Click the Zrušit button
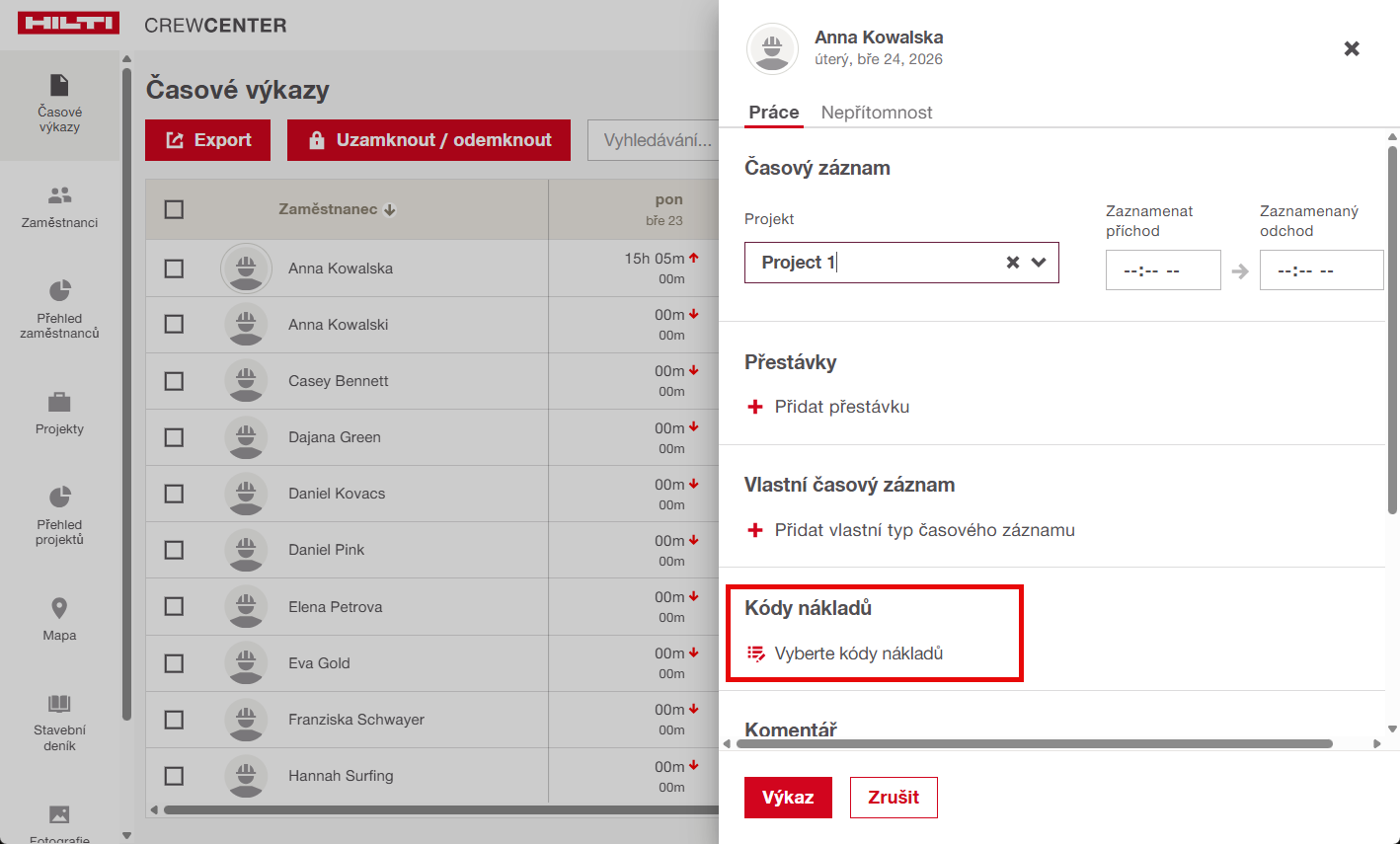 [x=893, y=798]
